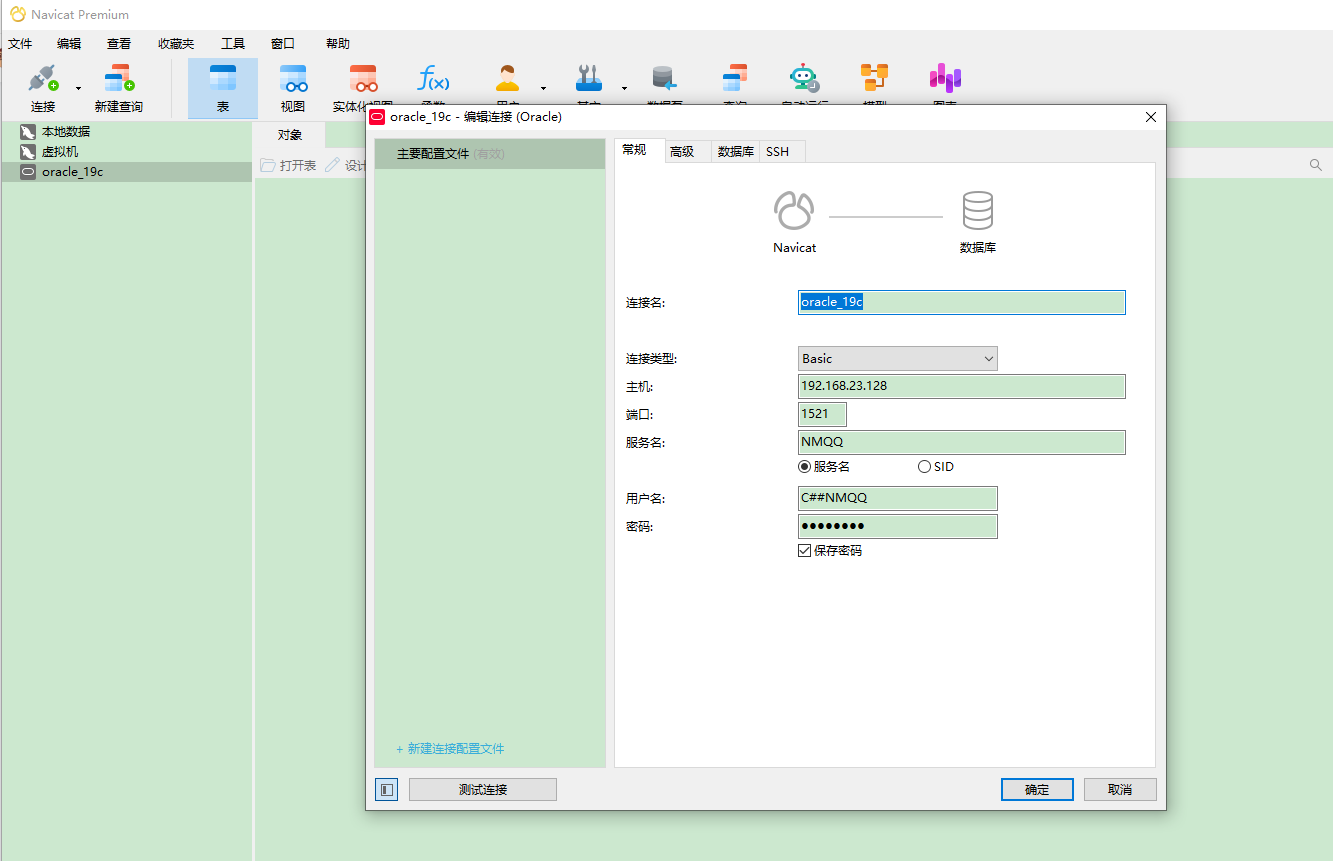Click the 测试连接 button

[483, 789]
